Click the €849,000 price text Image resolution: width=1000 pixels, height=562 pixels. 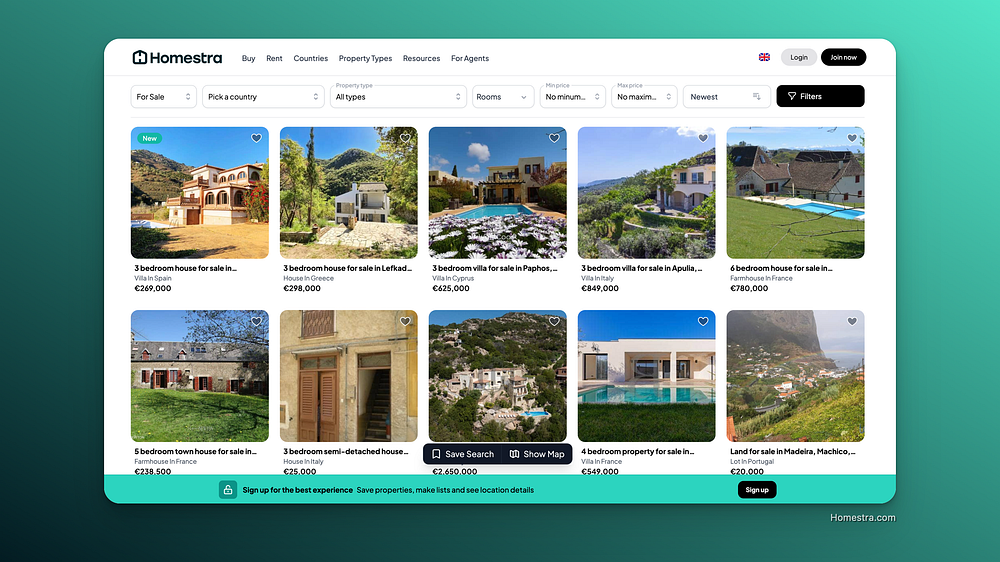(x=599, y=288)
